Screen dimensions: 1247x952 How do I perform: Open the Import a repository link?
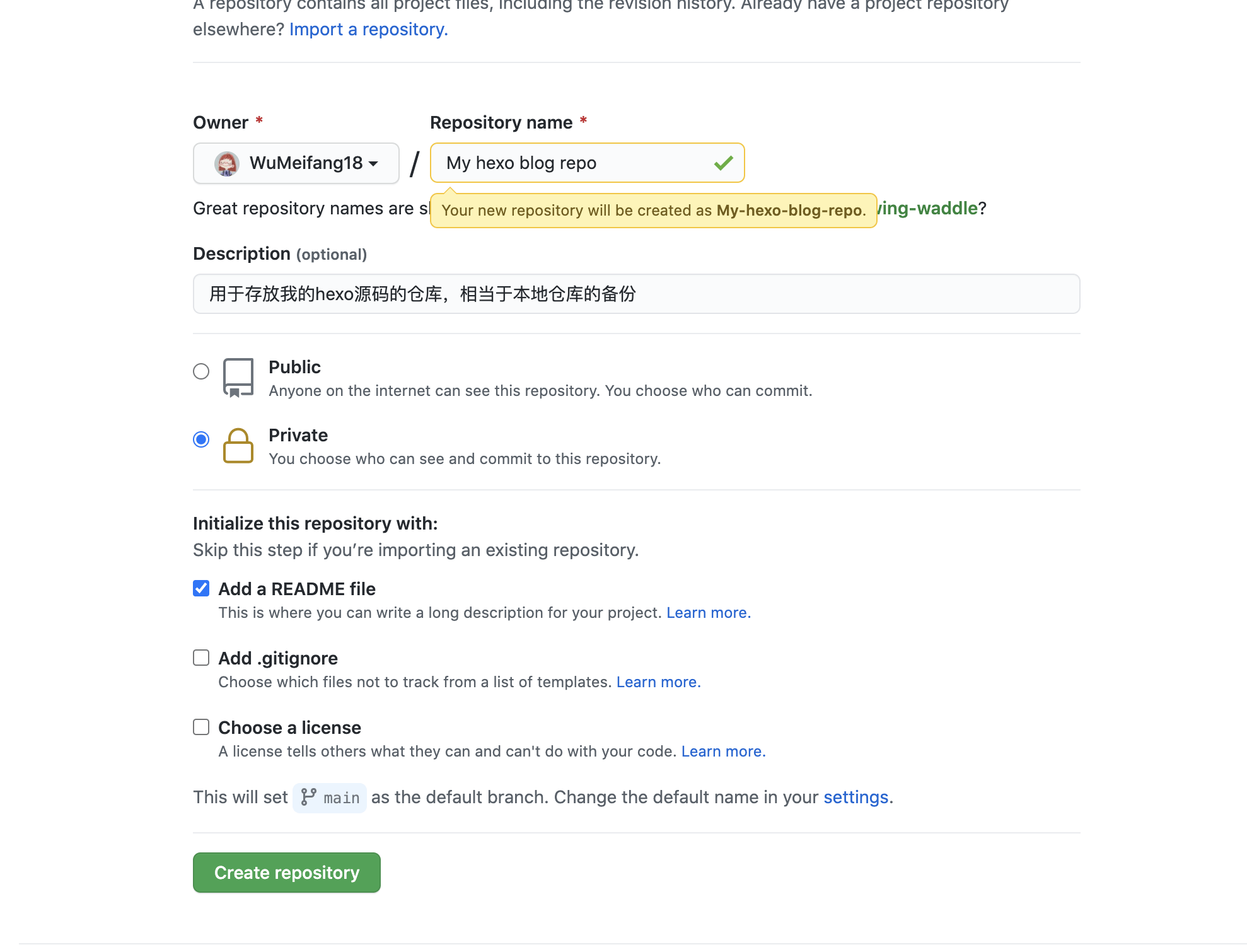tap(368, 29)
